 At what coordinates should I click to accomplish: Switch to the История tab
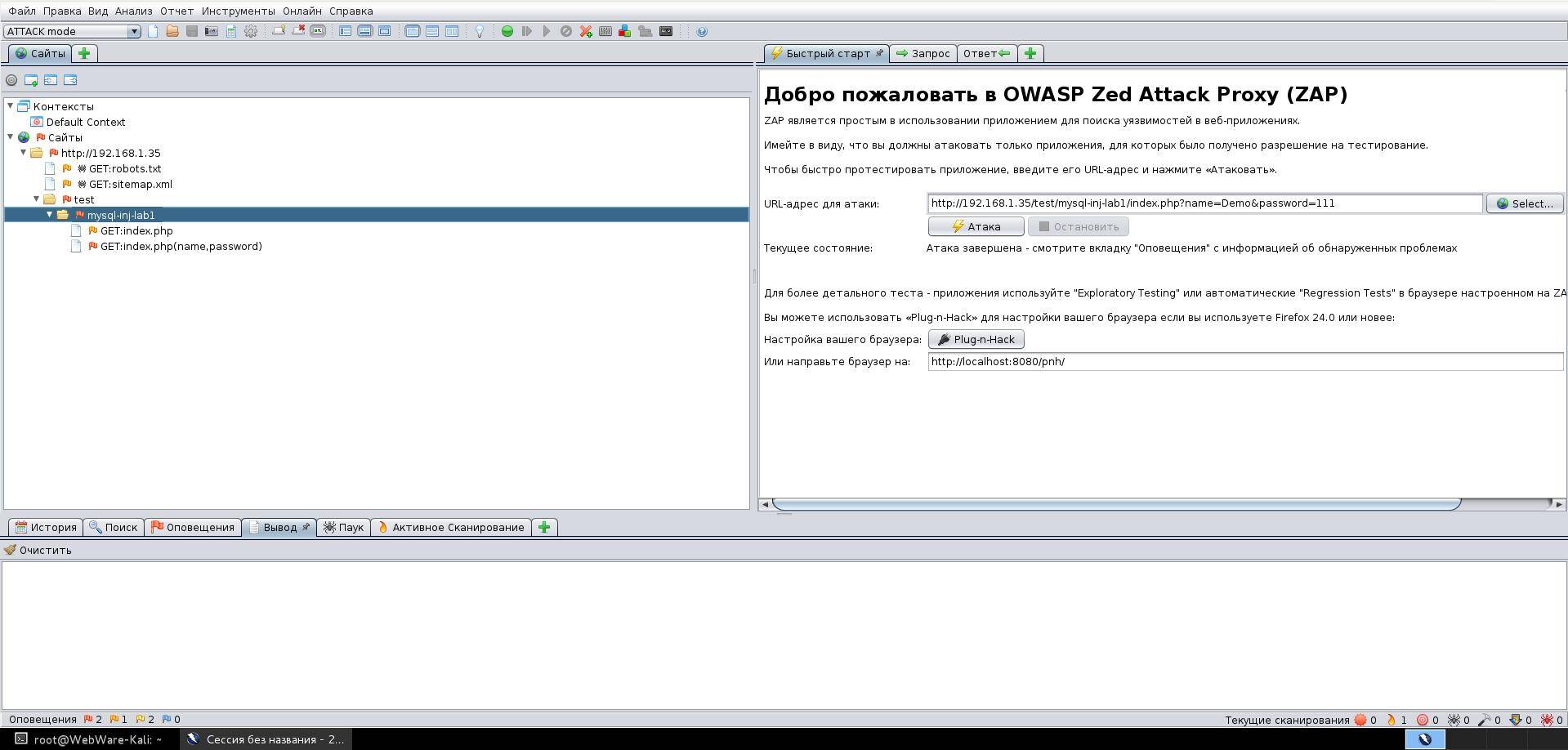coord(46,527)
